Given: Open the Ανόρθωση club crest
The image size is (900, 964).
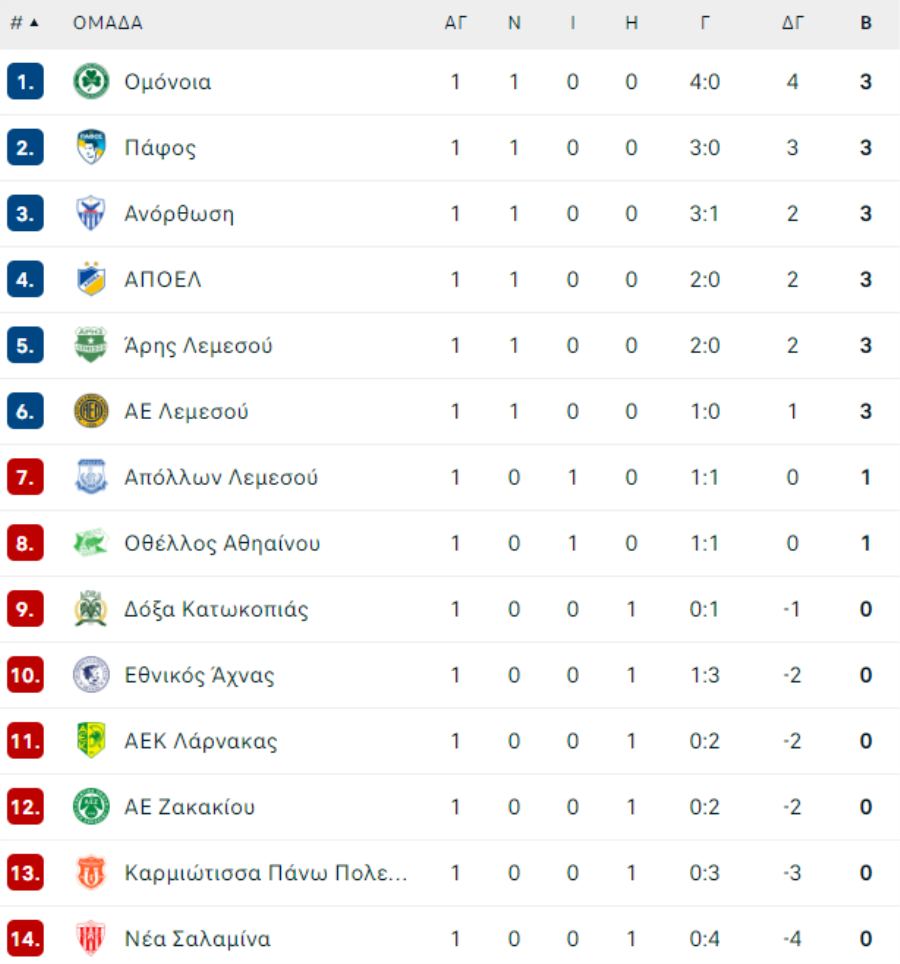Looking at the screenshot, I should pos(91,213).
